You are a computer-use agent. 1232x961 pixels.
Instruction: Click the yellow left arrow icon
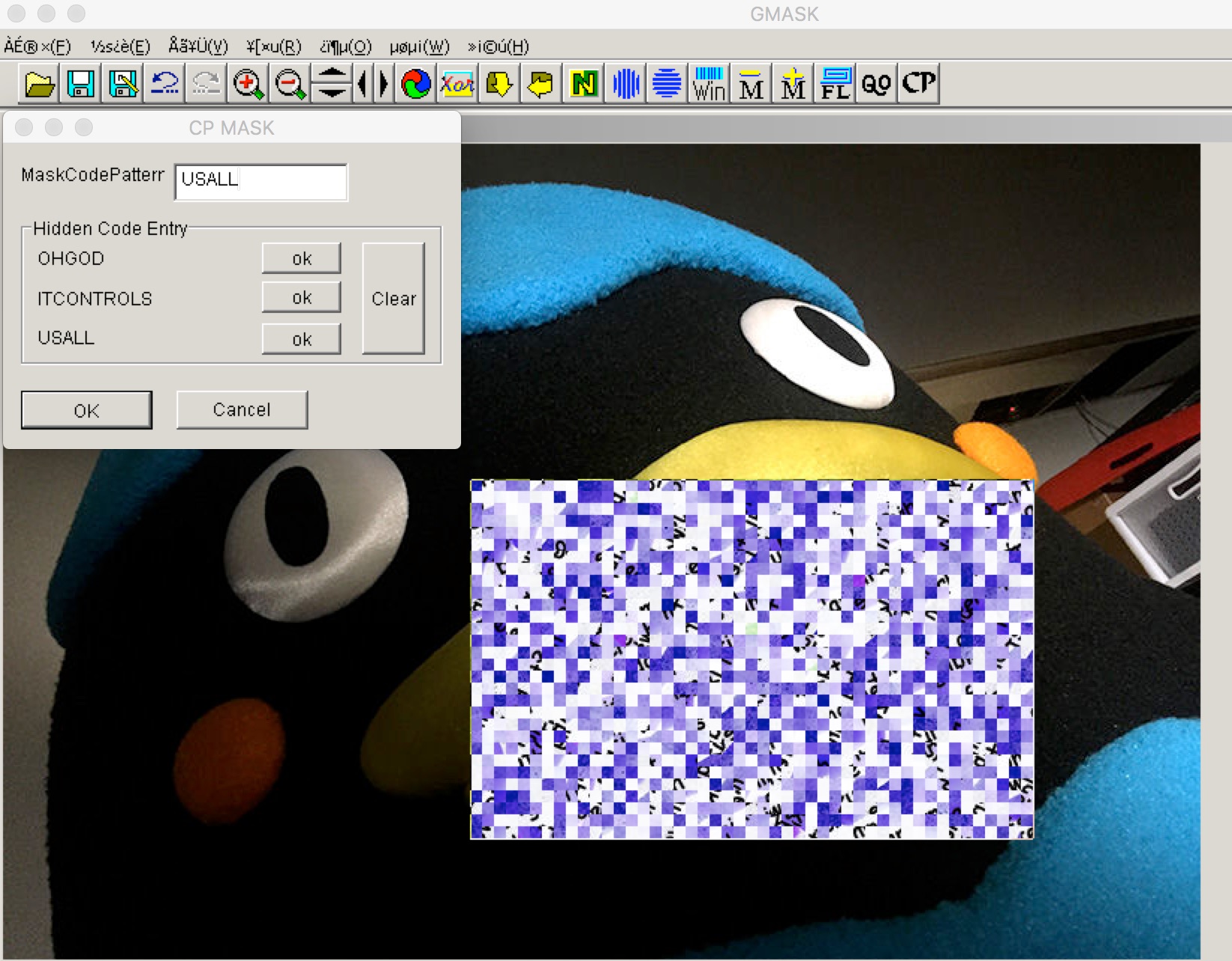[x=541, y=83]
